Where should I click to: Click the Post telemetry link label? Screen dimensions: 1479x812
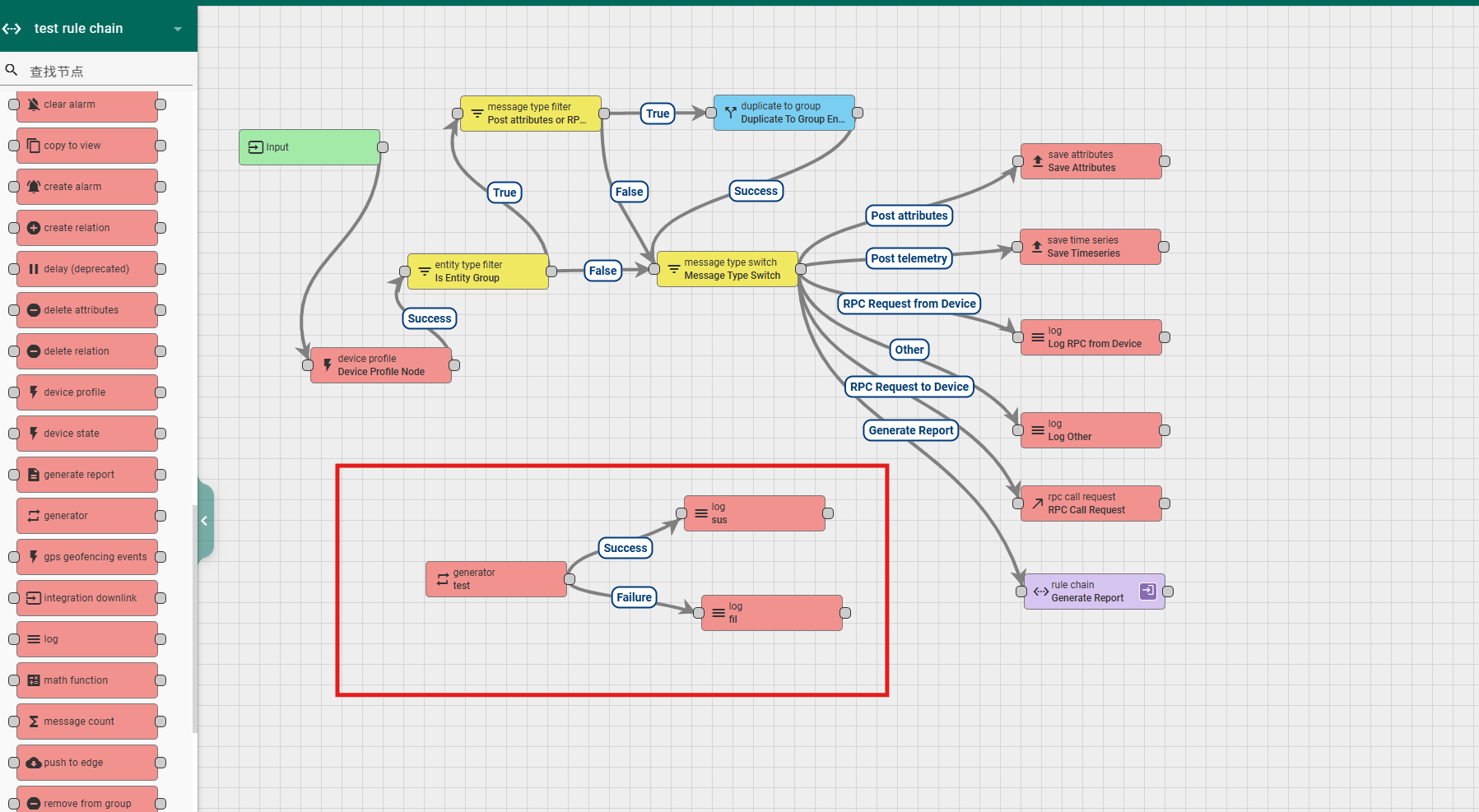(909, 258)
